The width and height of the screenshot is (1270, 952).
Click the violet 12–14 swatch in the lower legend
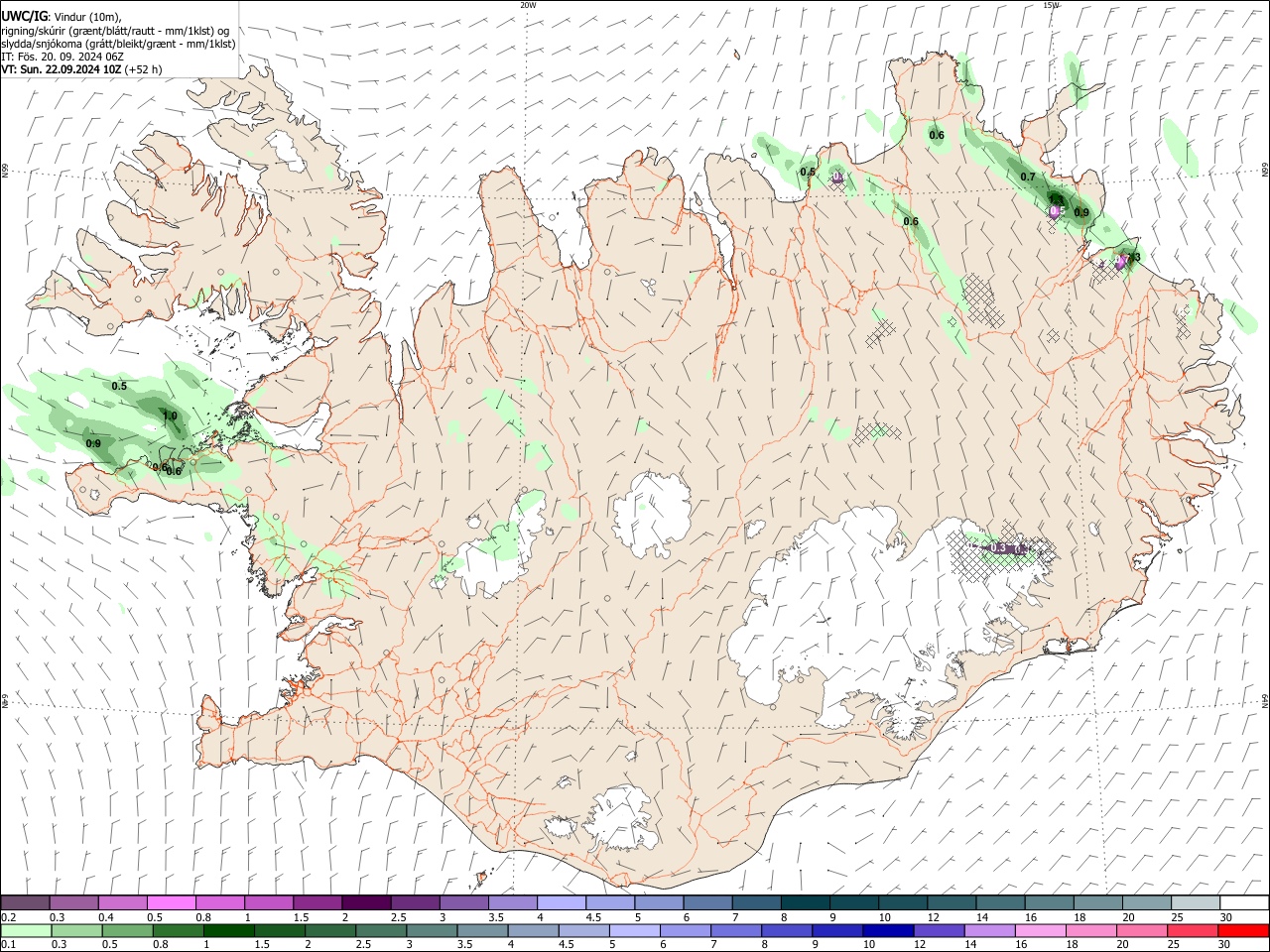937,931
